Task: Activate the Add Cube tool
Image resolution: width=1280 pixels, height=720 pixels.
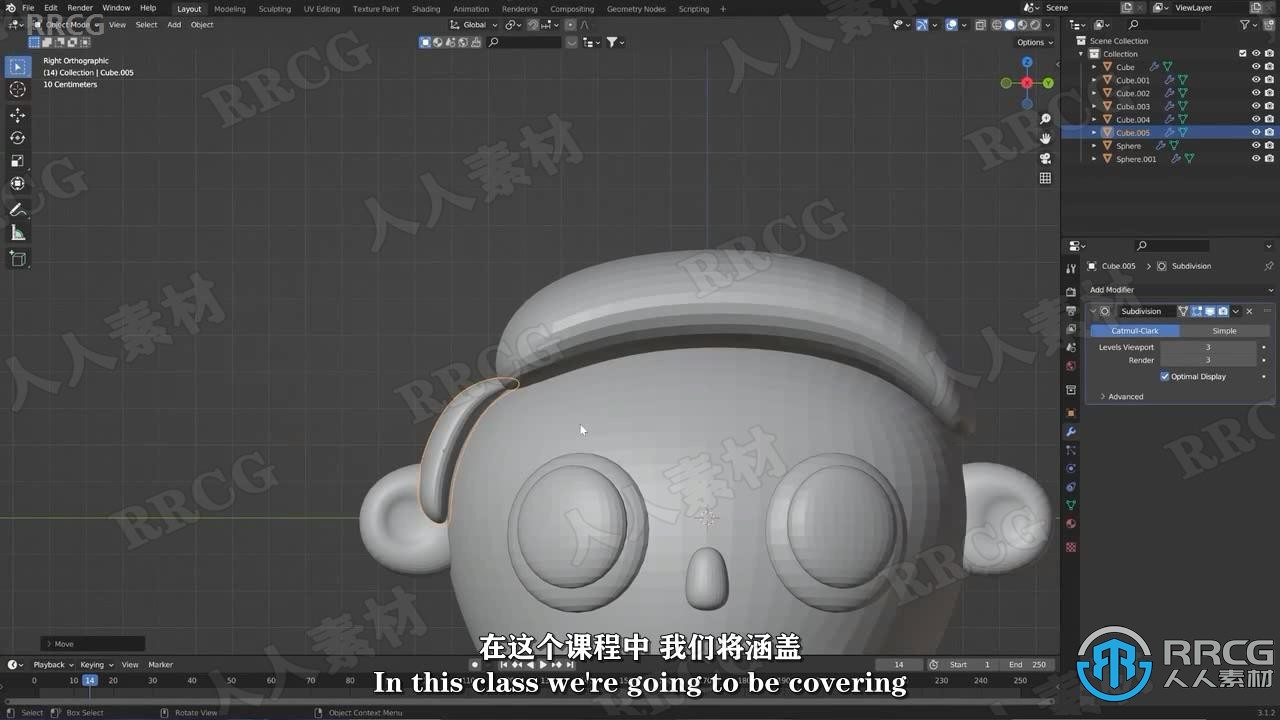Action: tap(18, 258)
